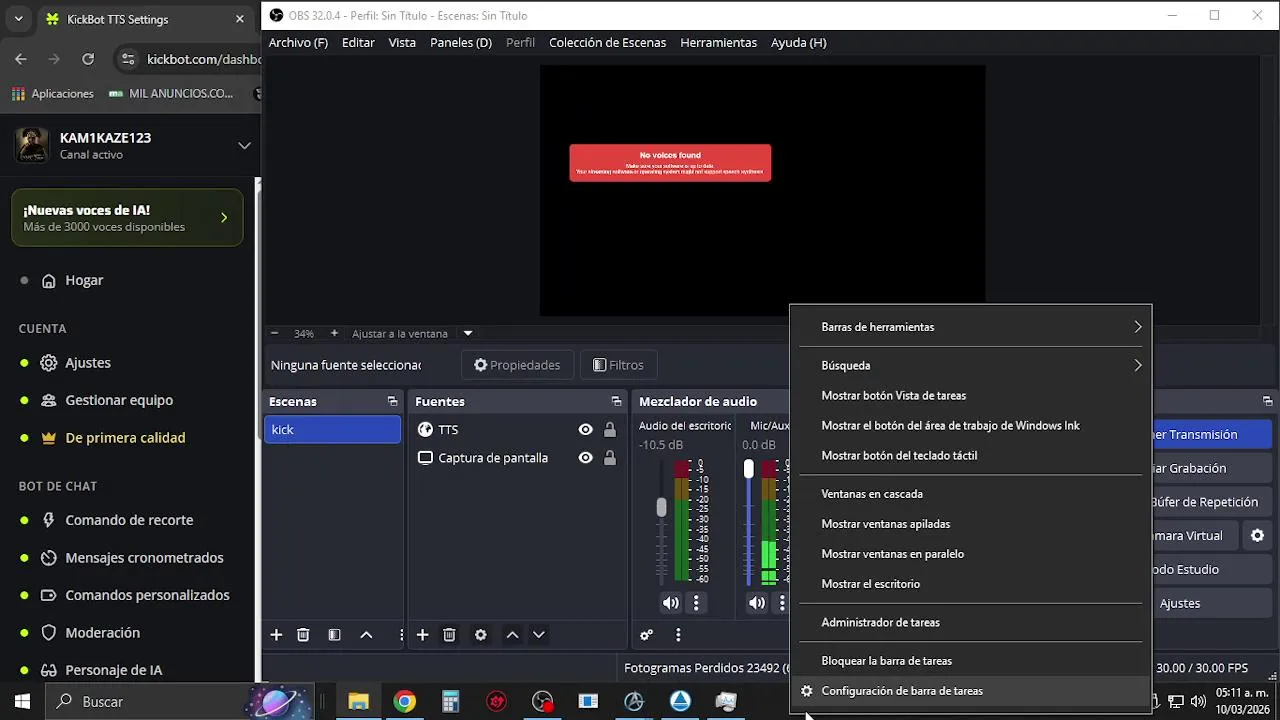
Task: Open Herramientas menu in OBS
Action: click(718, 43)
